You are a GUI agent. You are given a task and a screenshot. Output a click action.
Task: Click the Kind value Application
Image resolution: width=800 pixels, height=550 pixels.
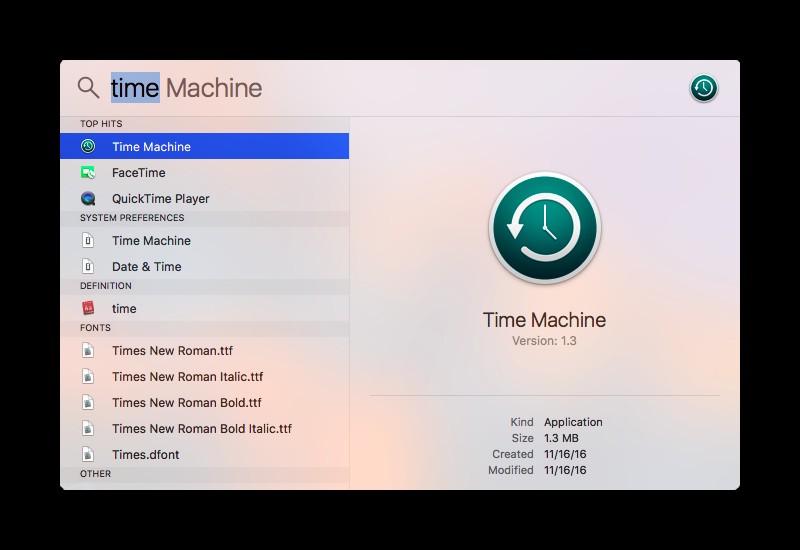point(573,422)
